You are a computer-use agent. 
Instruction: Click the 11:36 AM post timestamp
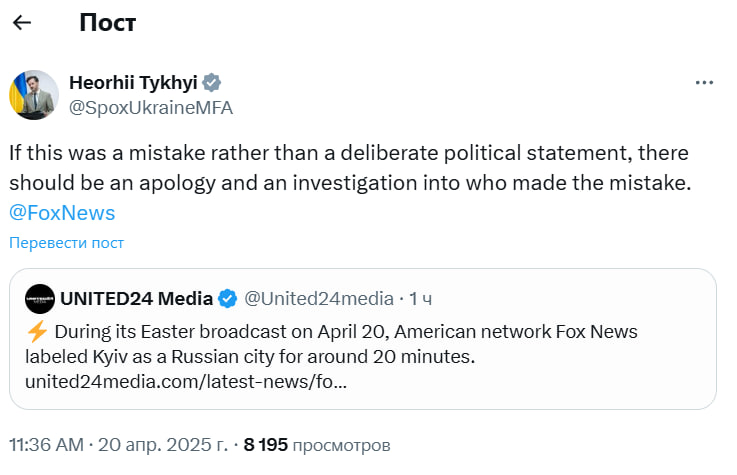click(47, 444)
